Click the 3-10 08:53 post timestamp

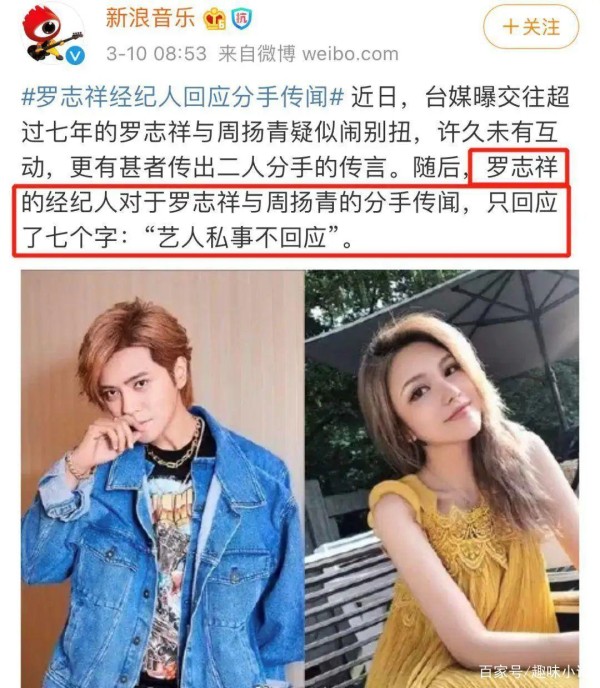coord(156,54)
